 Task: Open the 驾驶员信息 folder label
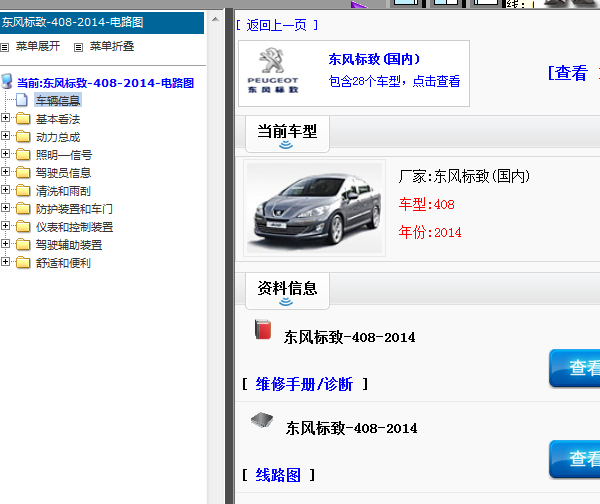click(x=63, y=173)
